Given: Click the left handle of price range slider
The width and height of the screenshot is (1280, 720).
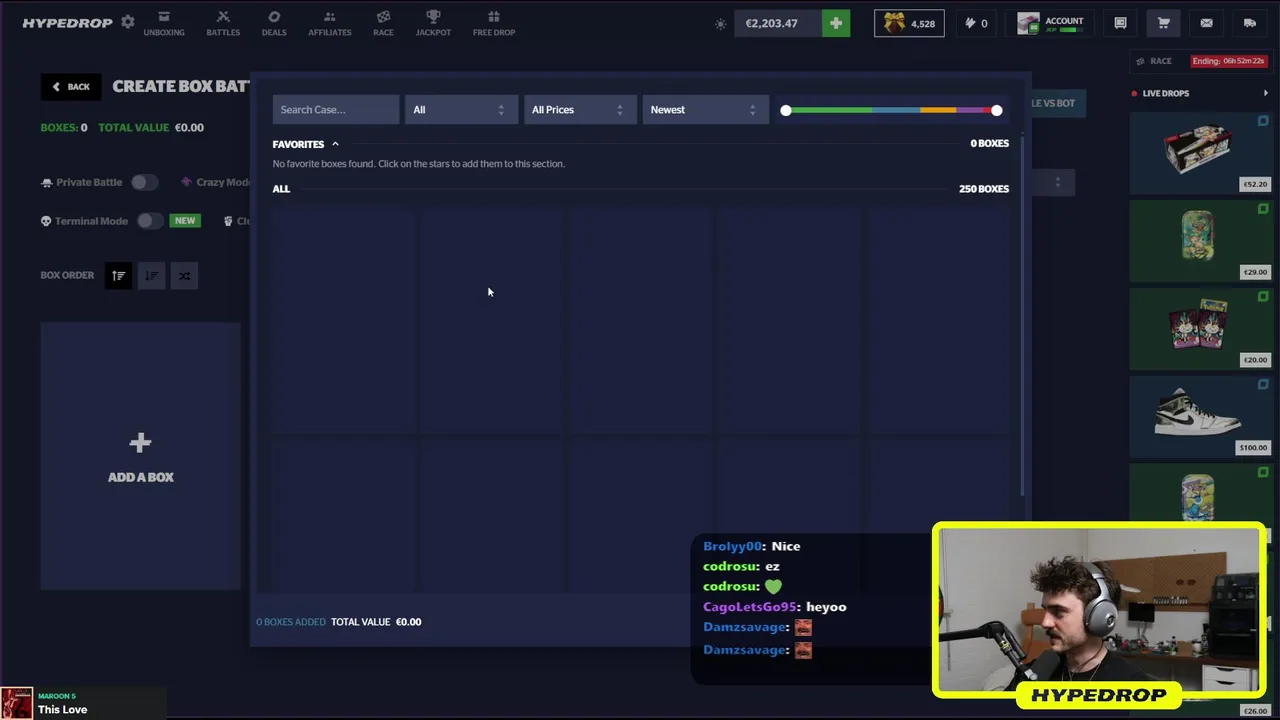Looking at the screenshot, I should pos(786,110).
